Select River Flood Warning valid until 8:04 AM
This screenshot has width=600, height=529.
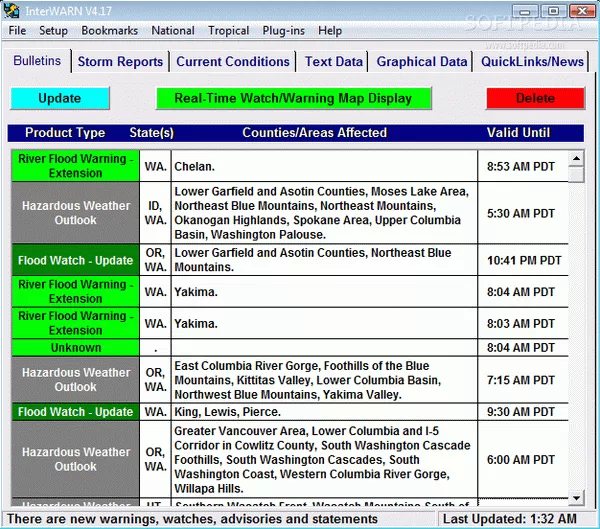pyautogui.click(x=75, y=291)
